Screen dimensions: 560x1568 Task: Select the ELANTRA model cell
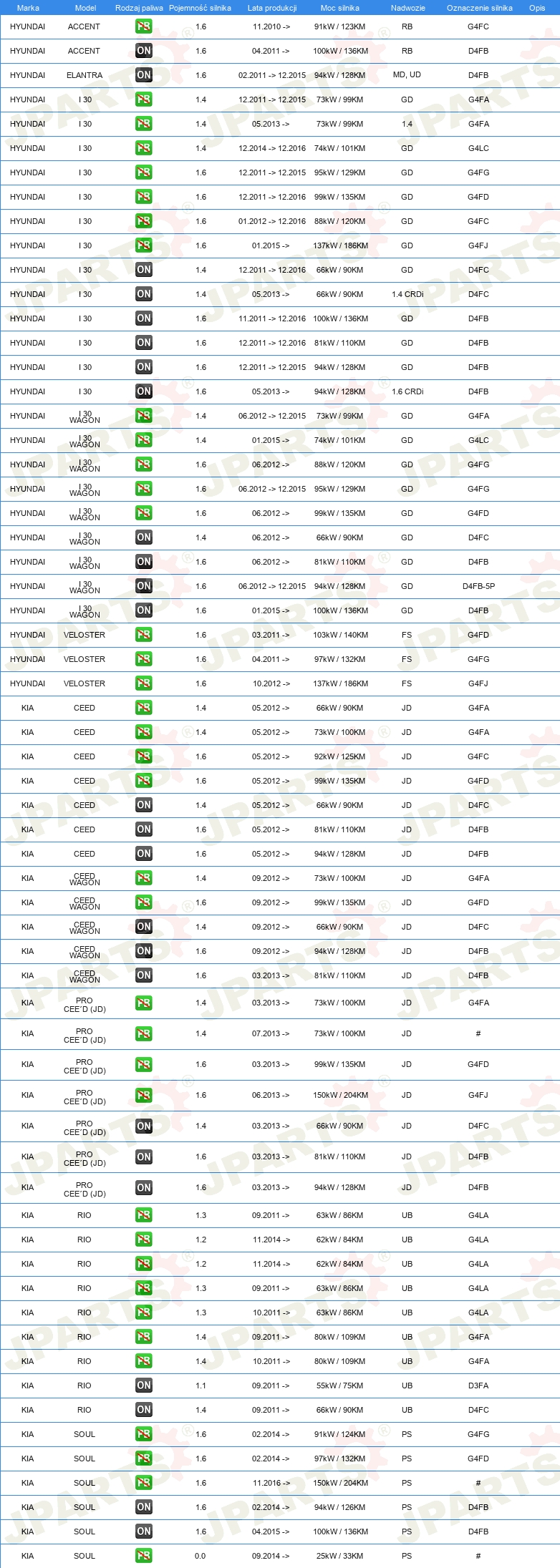[85, 75]
